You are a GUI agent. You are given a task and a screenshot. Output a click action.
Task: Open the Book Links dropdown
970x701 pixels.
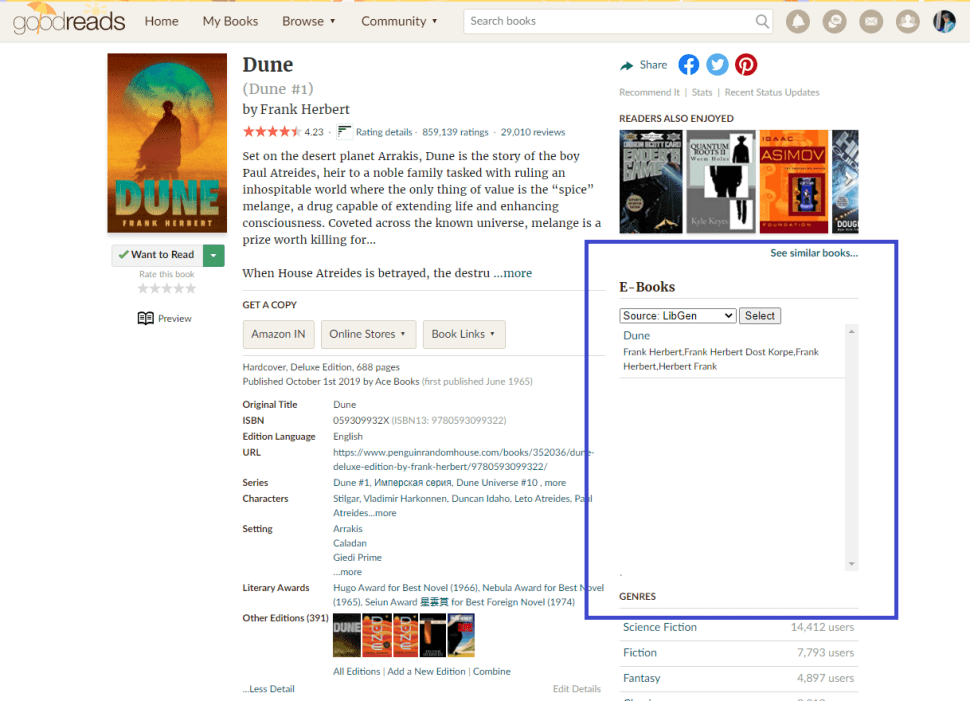(x=464, y=334)
